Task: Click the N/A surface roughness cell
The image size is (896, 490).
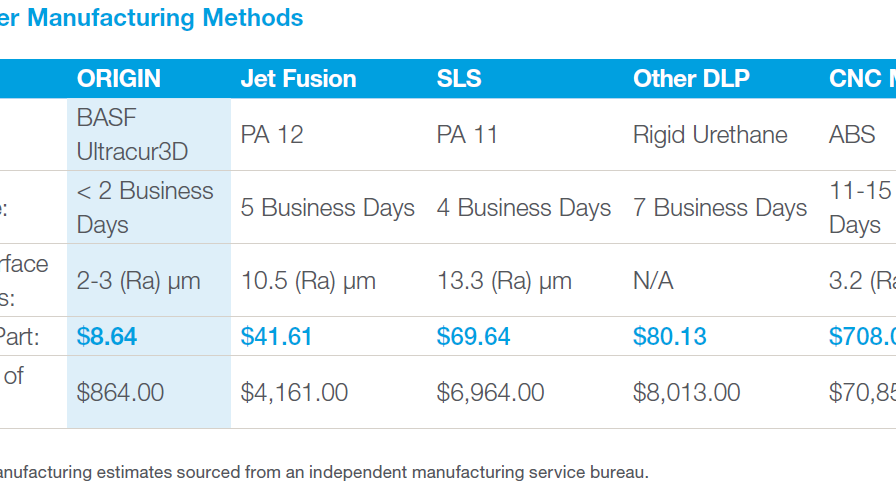Action: pyautogui.click(x=653, y=281)
